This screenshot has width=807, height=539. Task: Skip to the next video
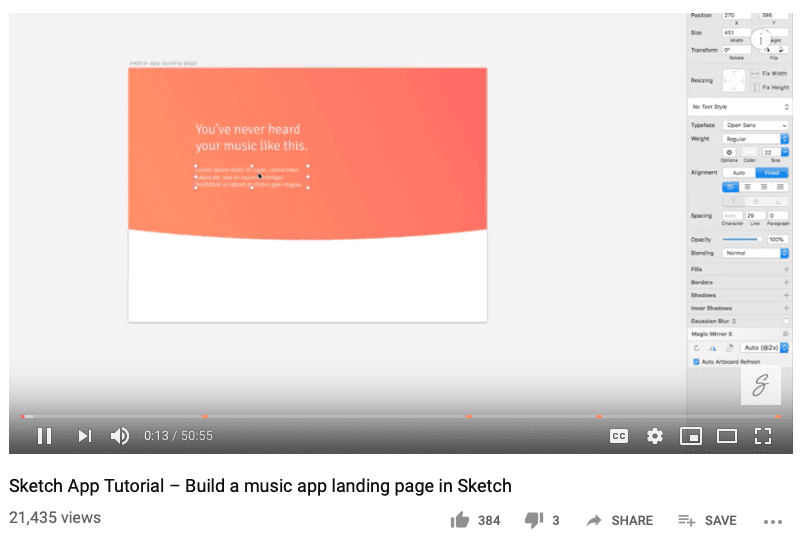pos(84,436)
